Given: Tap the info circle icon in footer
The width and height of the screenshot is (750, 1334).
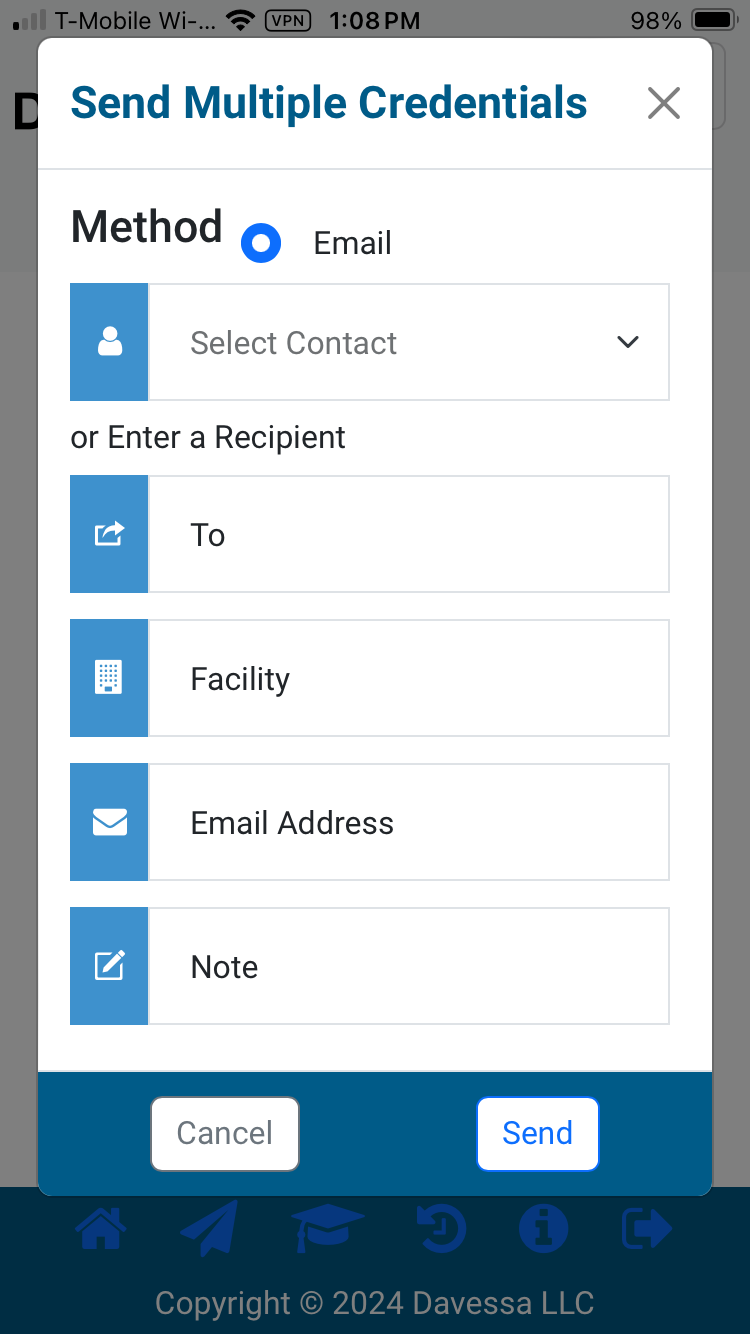Looking at the screenshot, I should coord(544,1229).
